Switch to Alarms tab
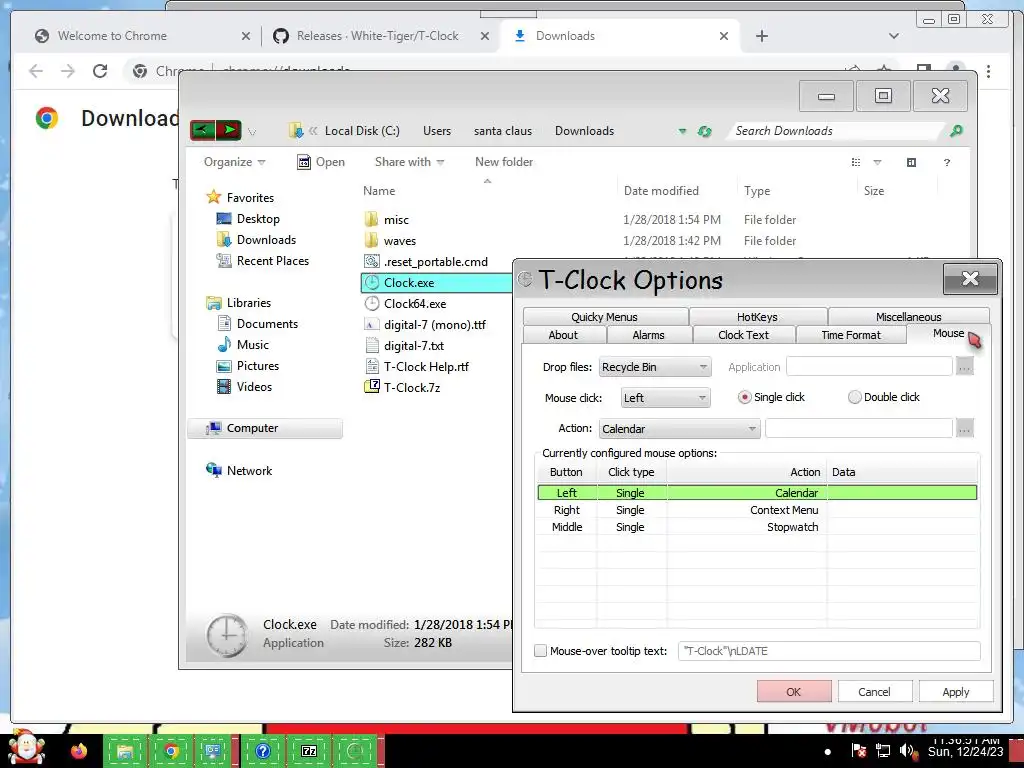 click(x=648, y=335)
